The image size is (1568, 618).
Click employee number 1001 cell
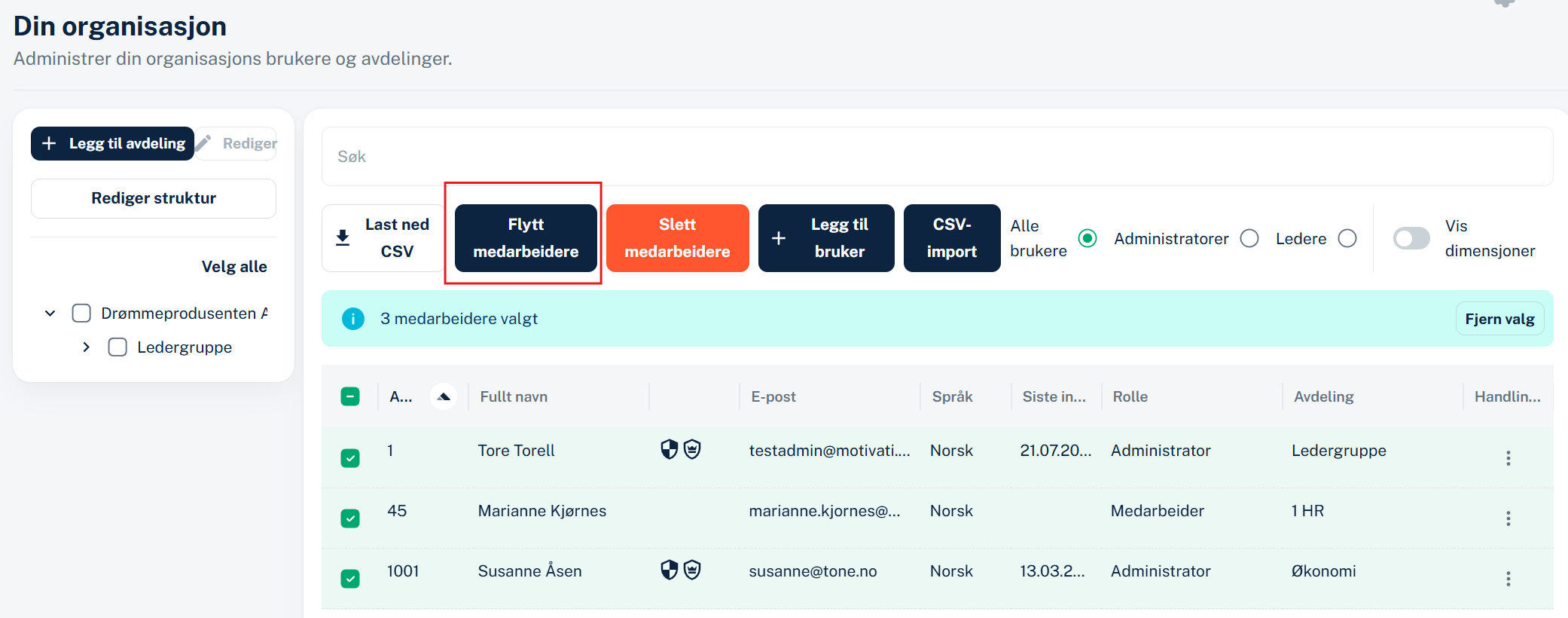403,571
